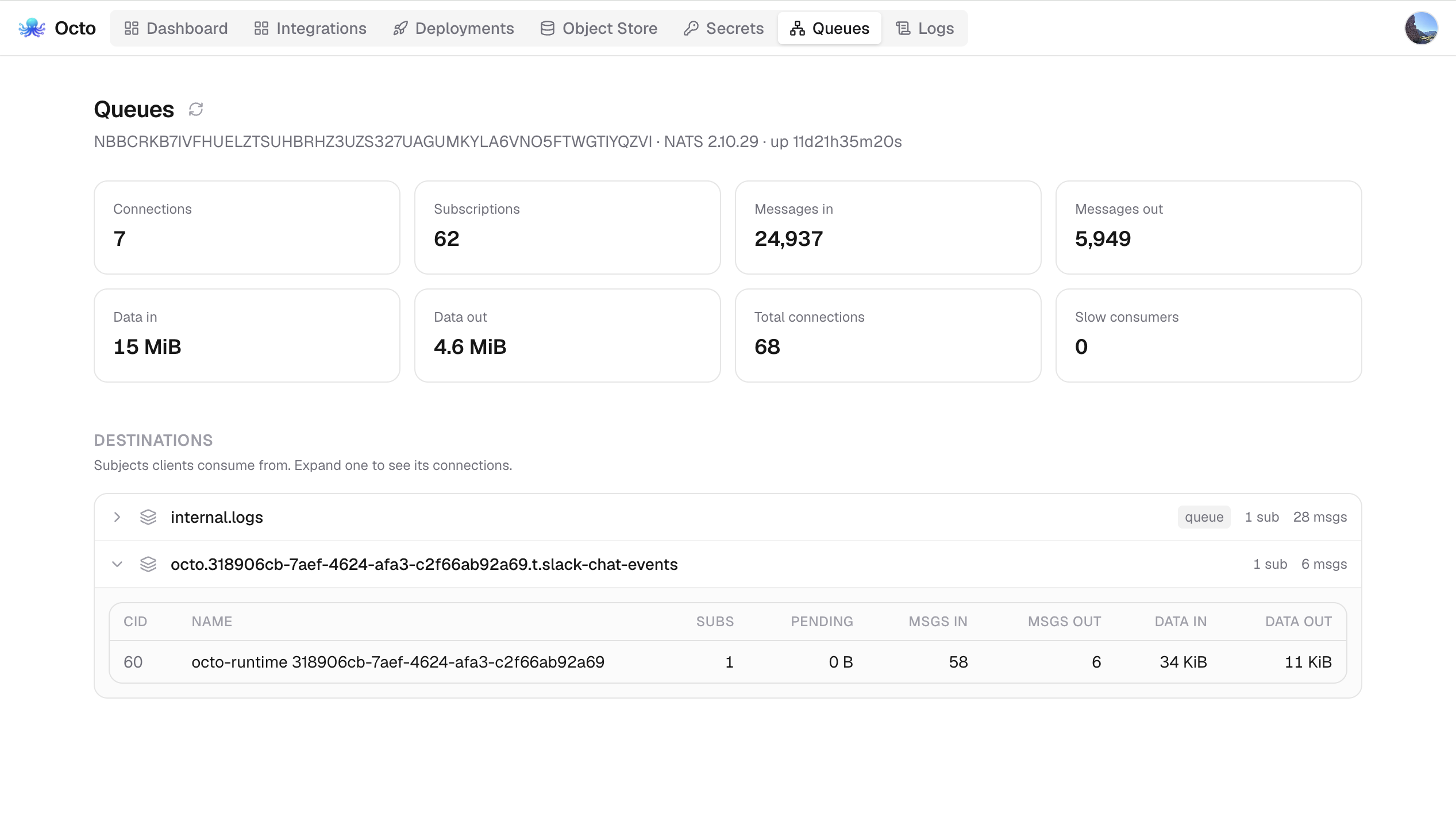The image size is (1456, 825).
Task: Click the data in value '34 KiB'
Action: tap(1183, 662)
